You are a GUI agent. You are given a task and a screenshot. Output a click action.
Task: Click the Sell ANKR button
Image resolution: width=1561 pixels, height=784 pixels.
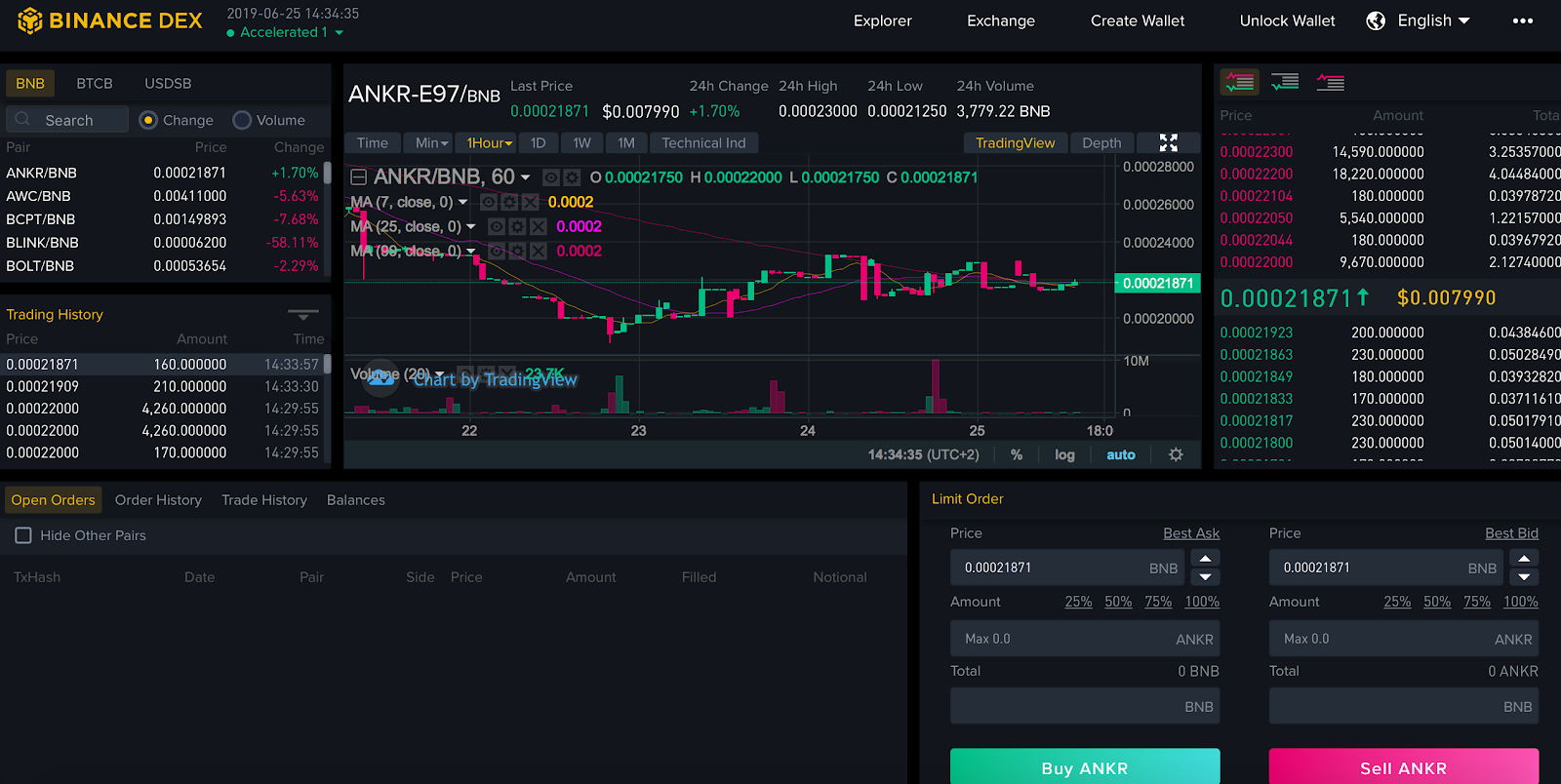[x=1403, y=767]
